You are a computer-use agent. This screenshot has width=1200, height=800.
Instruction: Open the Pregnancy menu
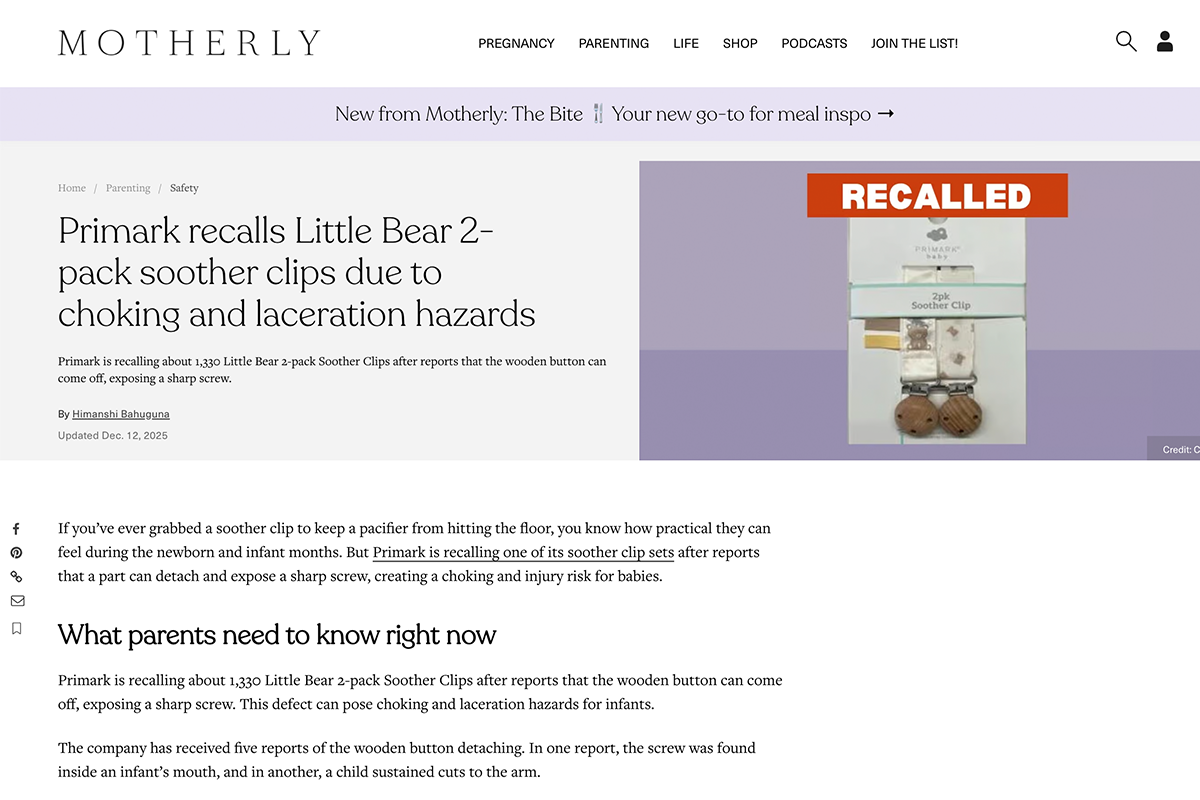[516, 44]
